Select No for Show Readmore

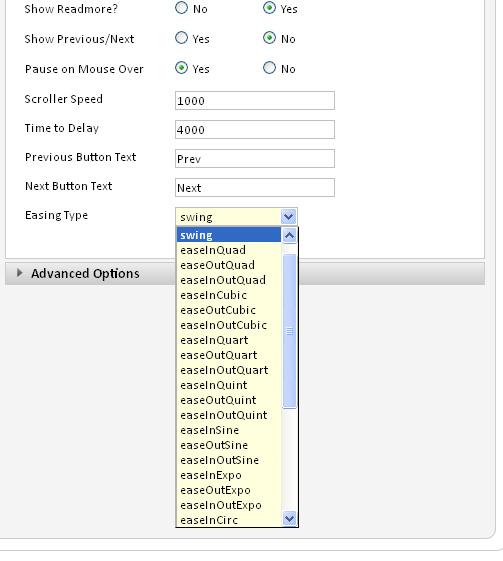[x=181, y=8]
